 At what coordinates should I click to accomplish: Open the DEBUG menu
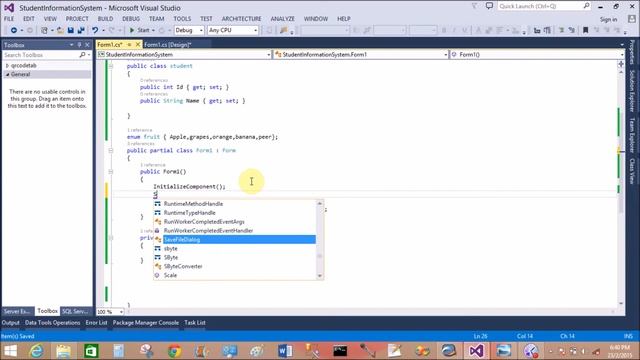(131, 19)
